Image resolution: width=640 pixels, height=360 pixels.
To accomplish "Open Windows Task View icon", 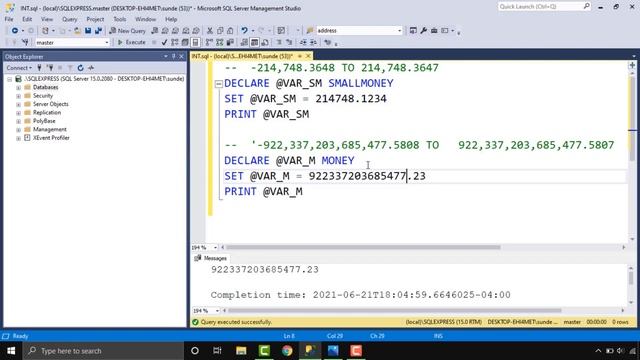I will (x=217, y=351).
